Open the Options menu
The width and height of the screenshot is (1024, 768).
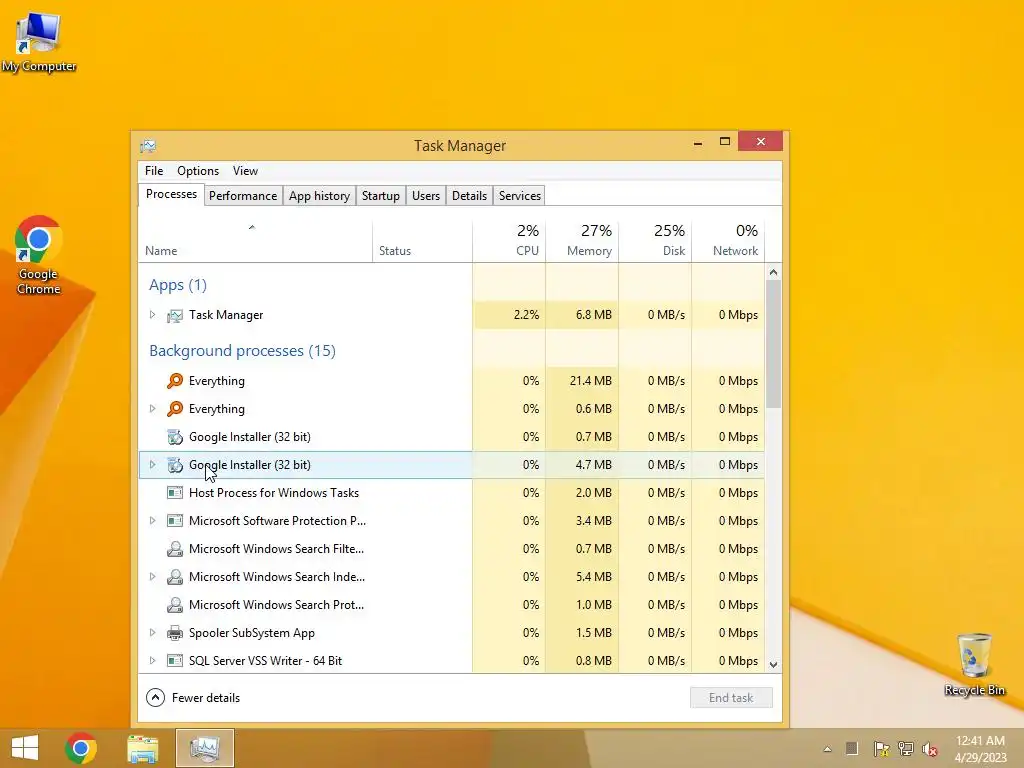[198, 171]
